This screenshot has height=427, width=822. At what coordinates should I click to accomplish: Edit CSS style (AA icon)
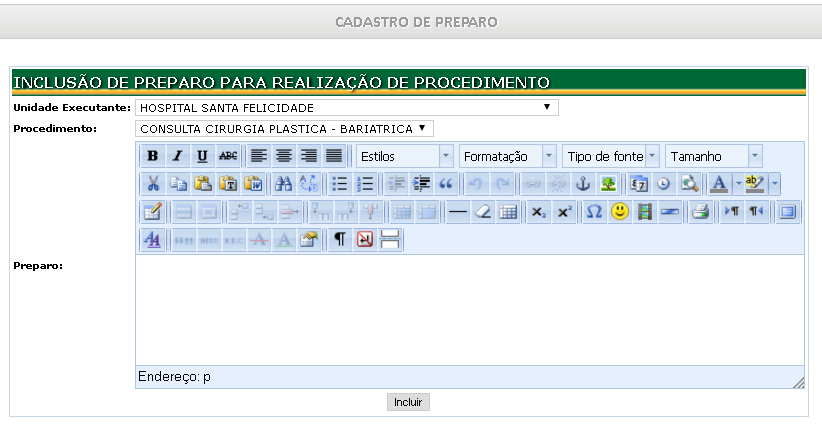[x=153, y=240]
